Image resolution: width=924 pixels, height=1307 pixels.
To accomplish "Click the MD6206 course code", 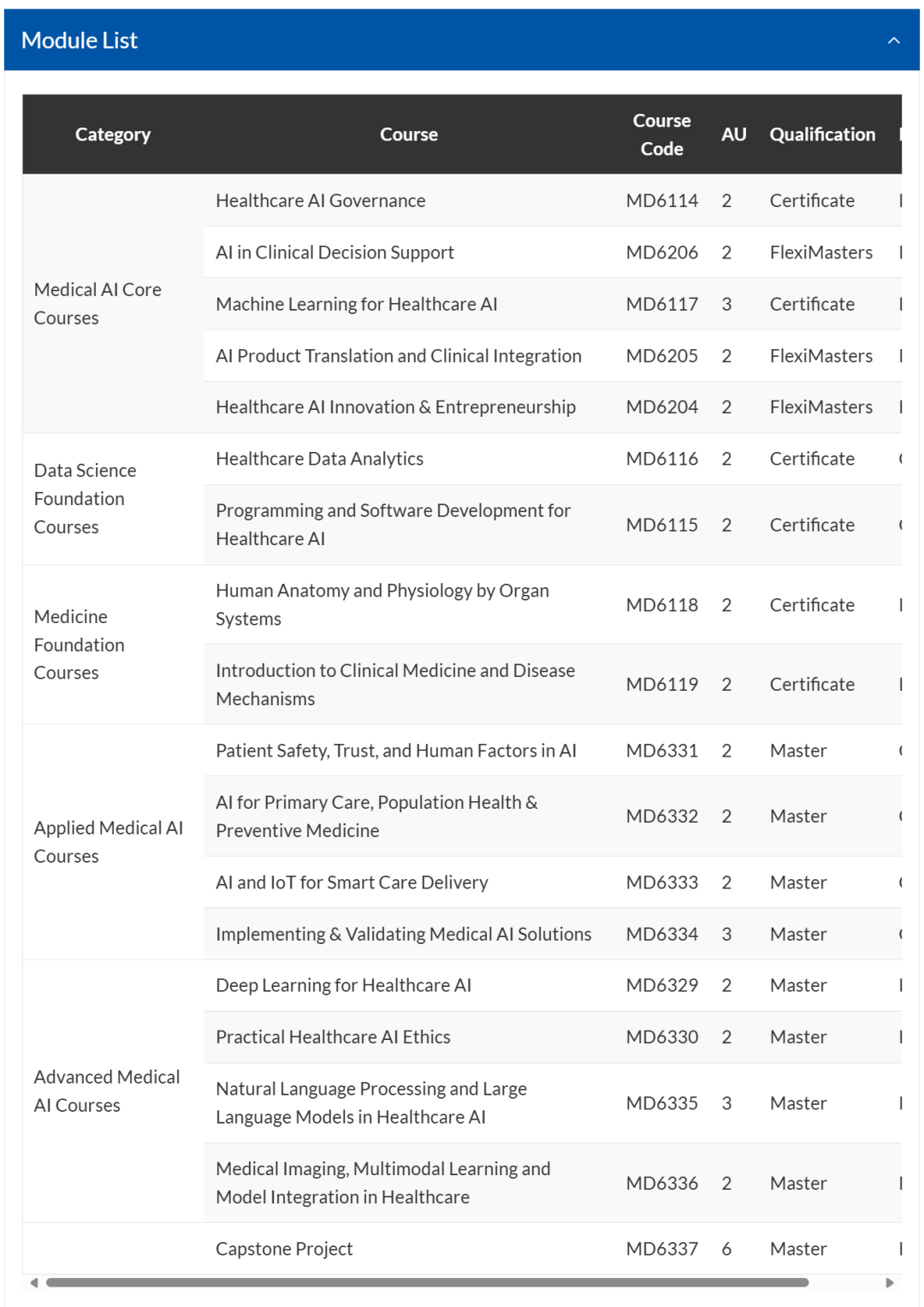I will [661, 252].
